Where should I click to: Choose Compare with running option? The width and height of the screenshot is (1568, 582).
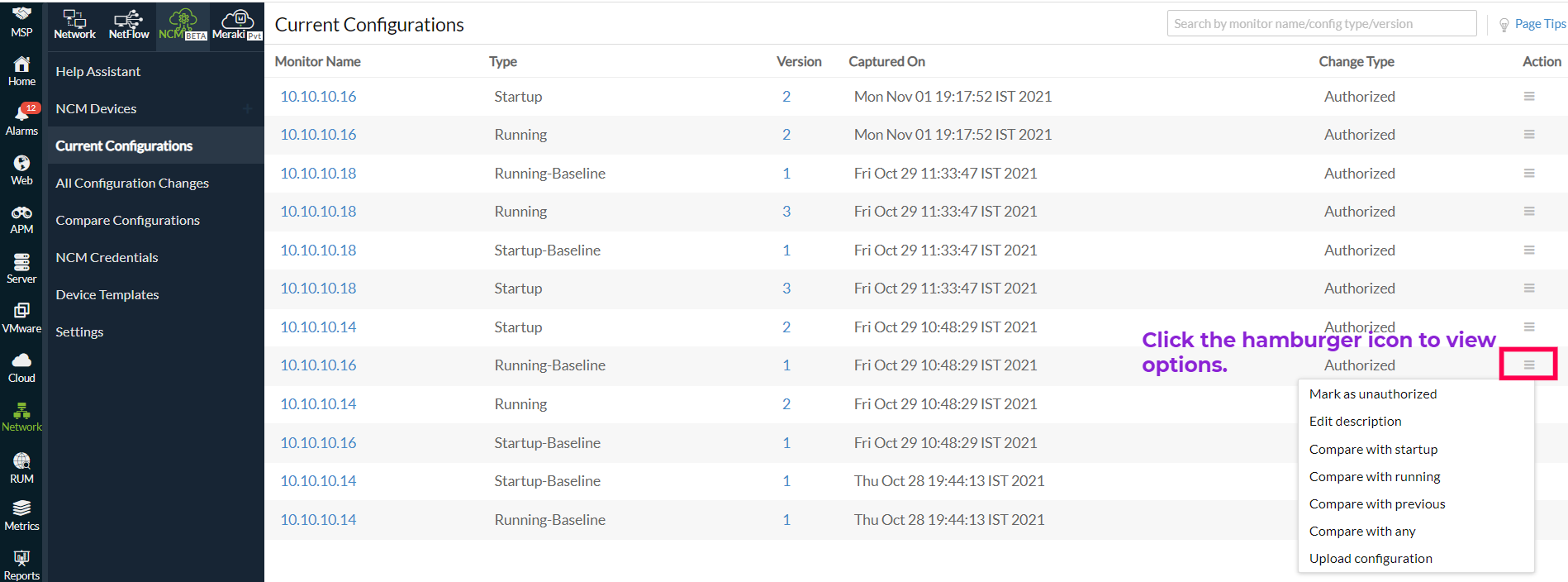pos(1375,476)
